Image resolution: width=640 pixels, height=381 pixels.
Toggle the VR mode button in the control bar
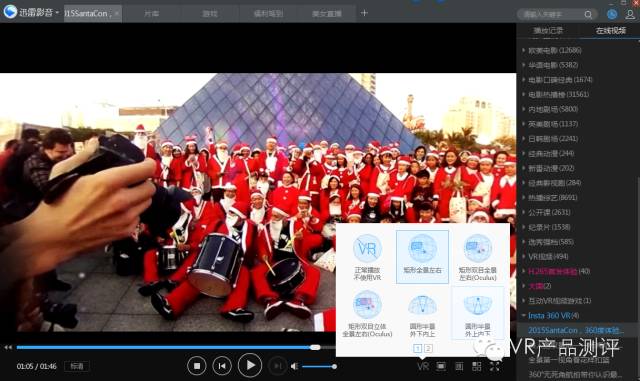(423, 366)
